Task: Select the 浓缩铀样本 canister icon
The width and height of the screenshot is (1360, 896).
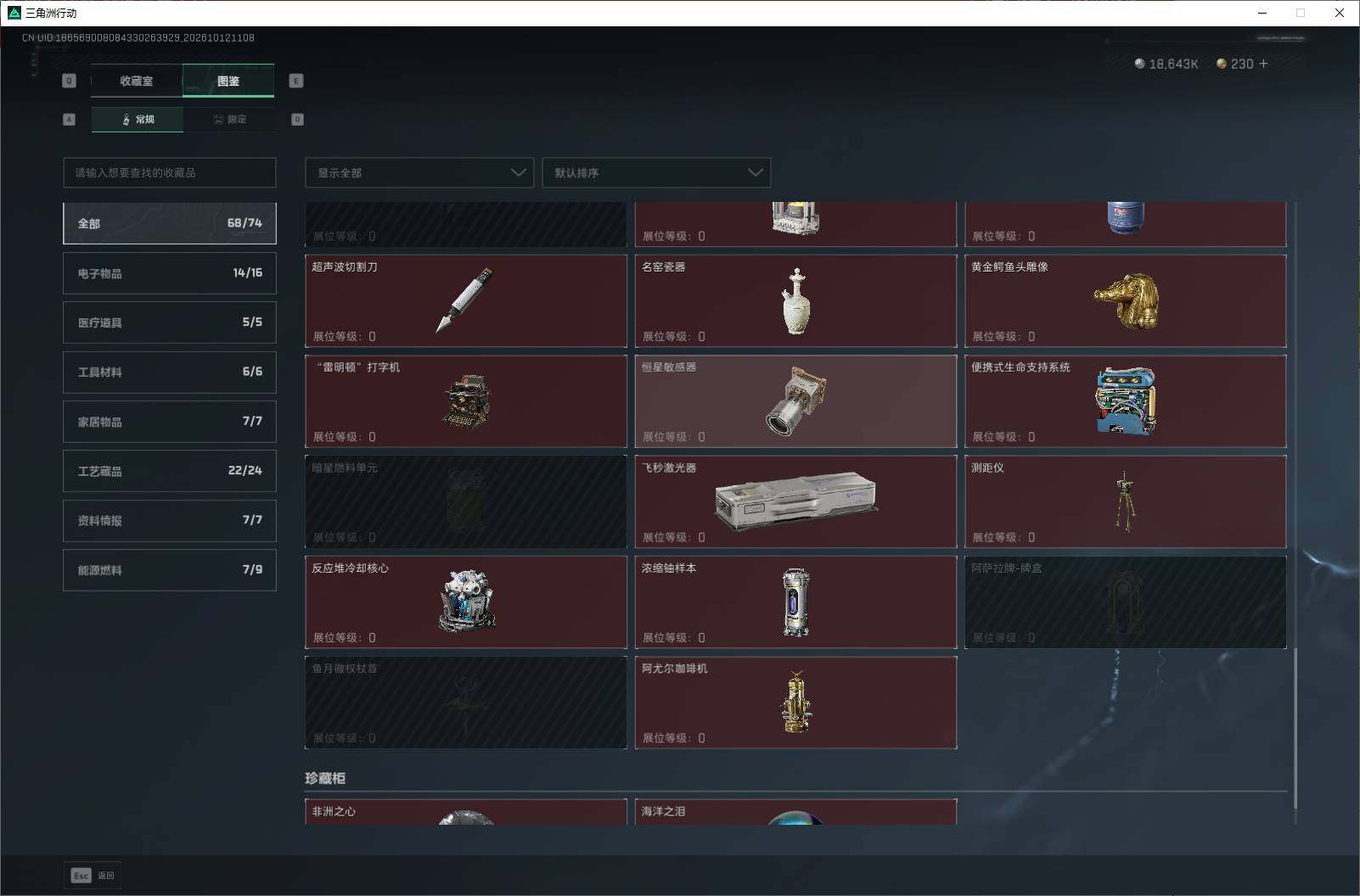Action: [795, 602]
